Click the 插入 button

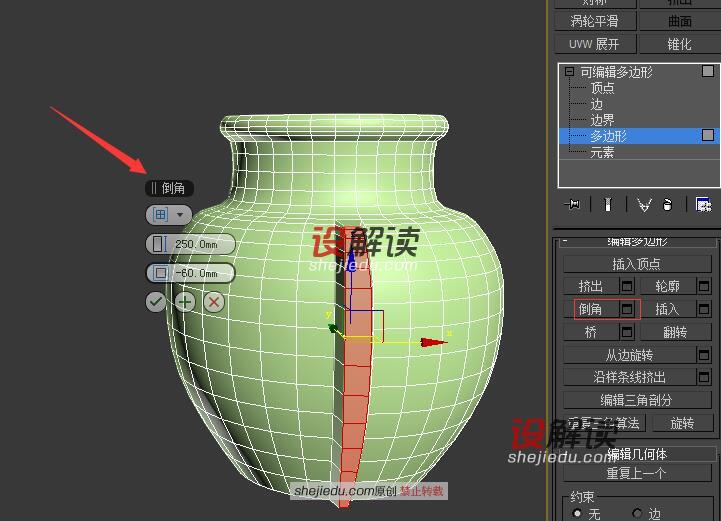tap(668, 309)
